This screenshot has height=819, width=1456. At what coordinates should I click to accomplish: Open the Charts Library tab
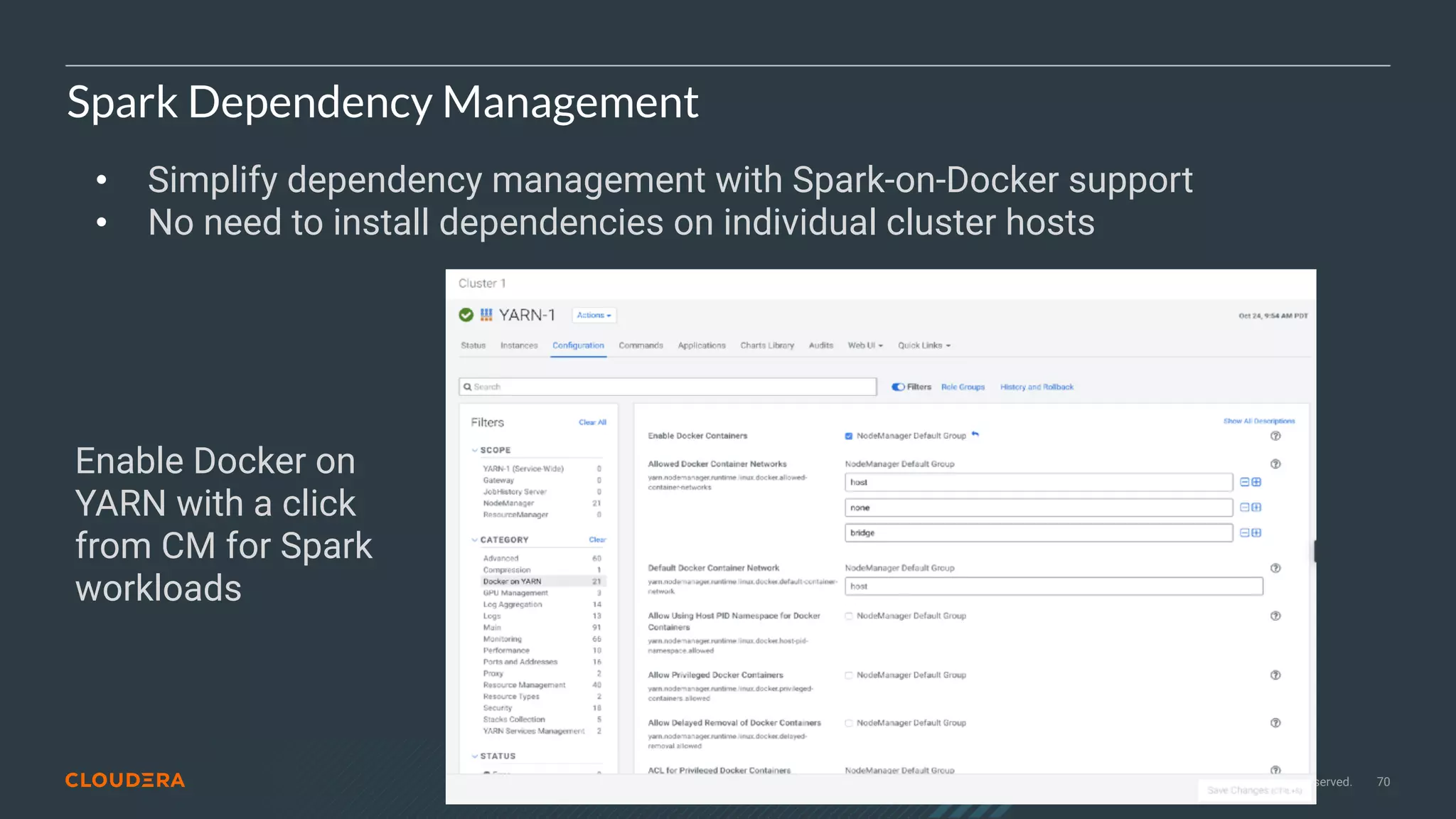(x=767, y=346)
